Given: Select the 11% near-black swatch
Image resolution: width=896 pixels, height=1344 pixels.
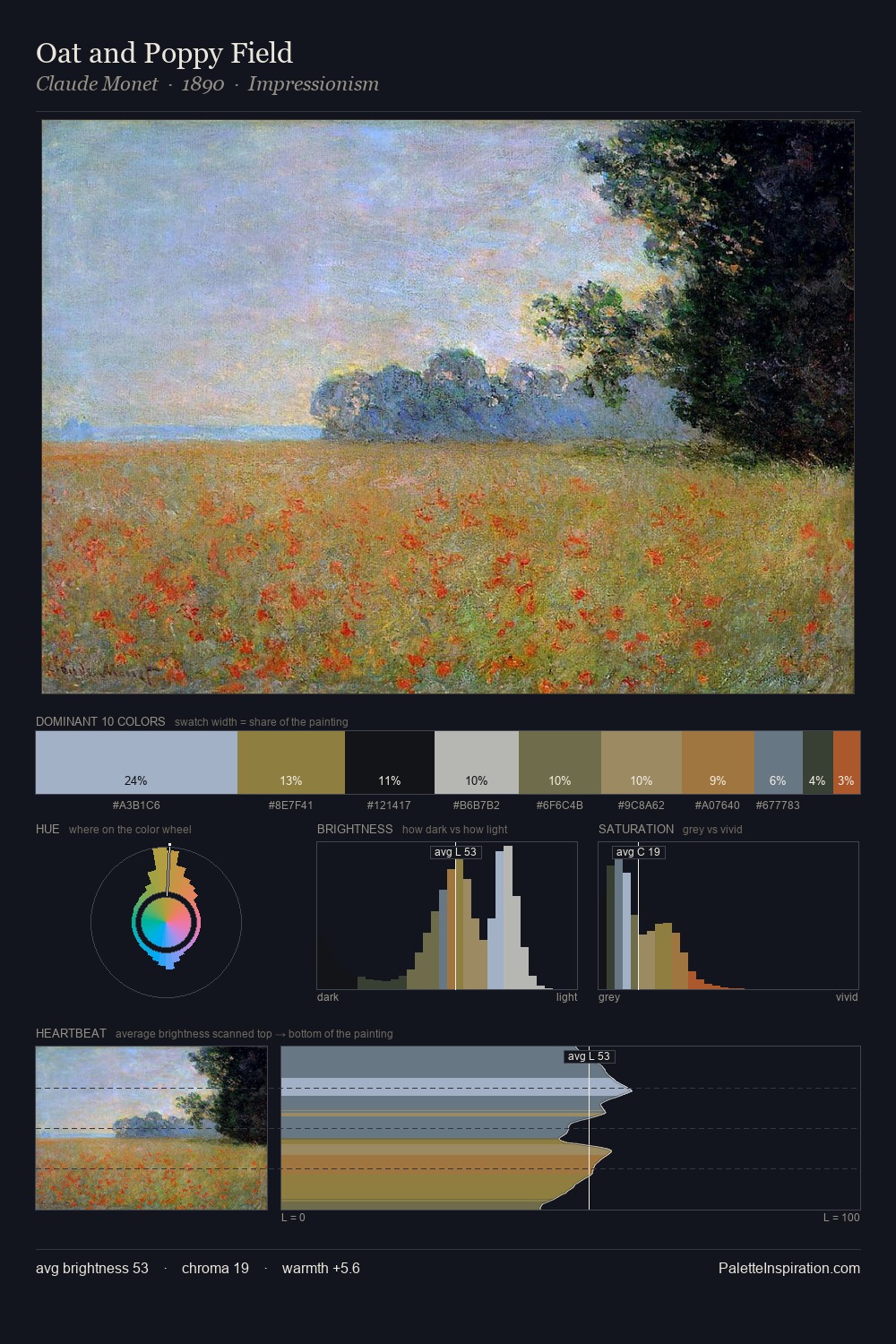Looking at the screenshot, I should click(390, 762).
